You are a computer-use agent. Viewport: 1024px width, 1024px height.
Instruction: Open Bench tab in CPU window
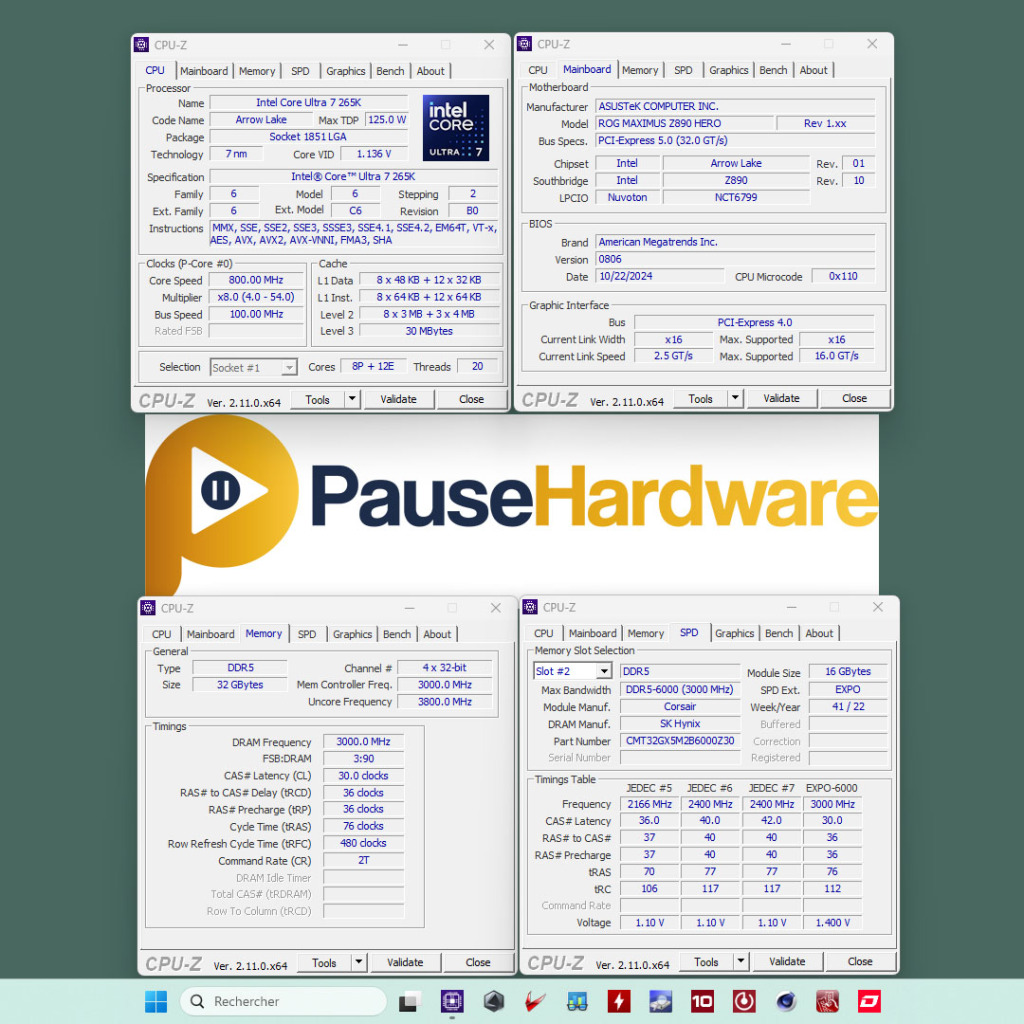click(391, 71)
